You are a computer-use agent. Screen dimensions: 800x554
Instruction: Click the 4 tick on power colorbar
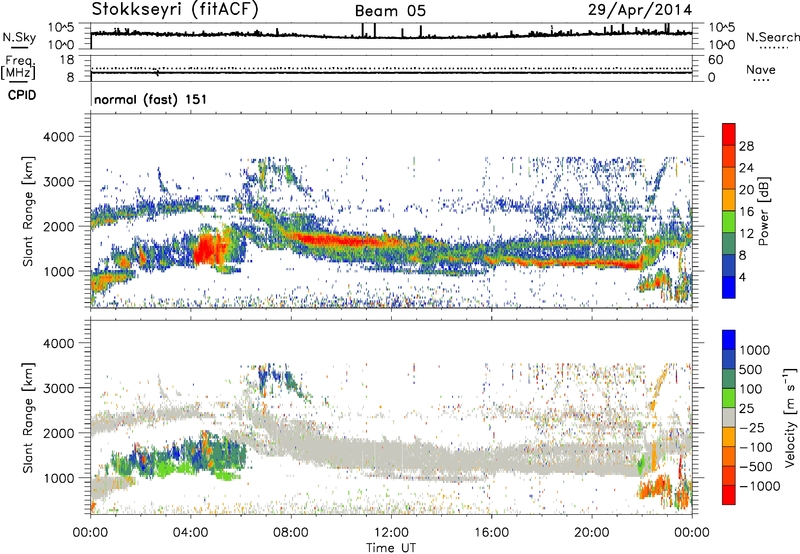[742, 277]
